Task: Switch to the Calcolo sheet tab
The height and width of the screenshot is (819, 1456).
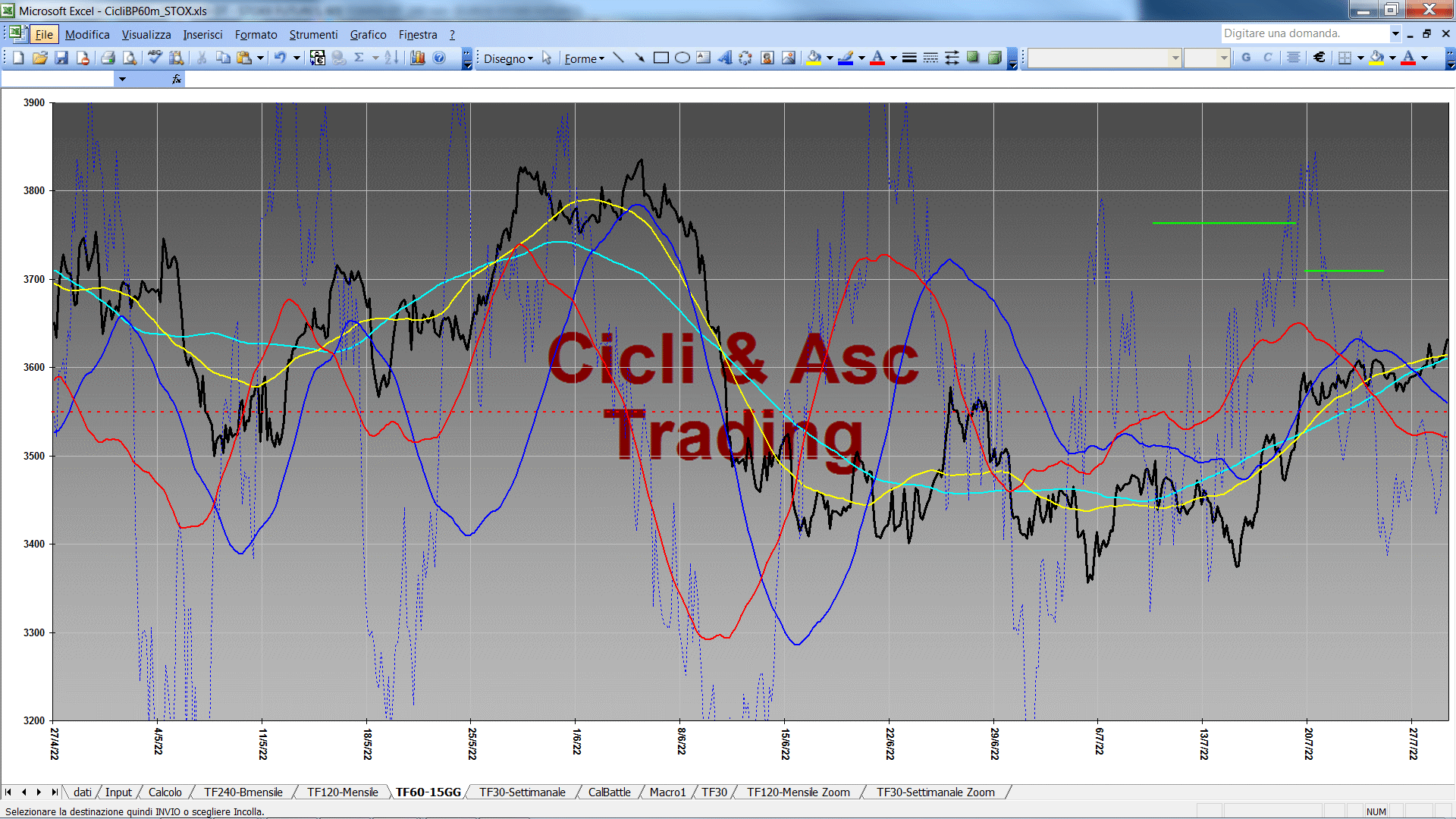Action: (x=165, y=792)
